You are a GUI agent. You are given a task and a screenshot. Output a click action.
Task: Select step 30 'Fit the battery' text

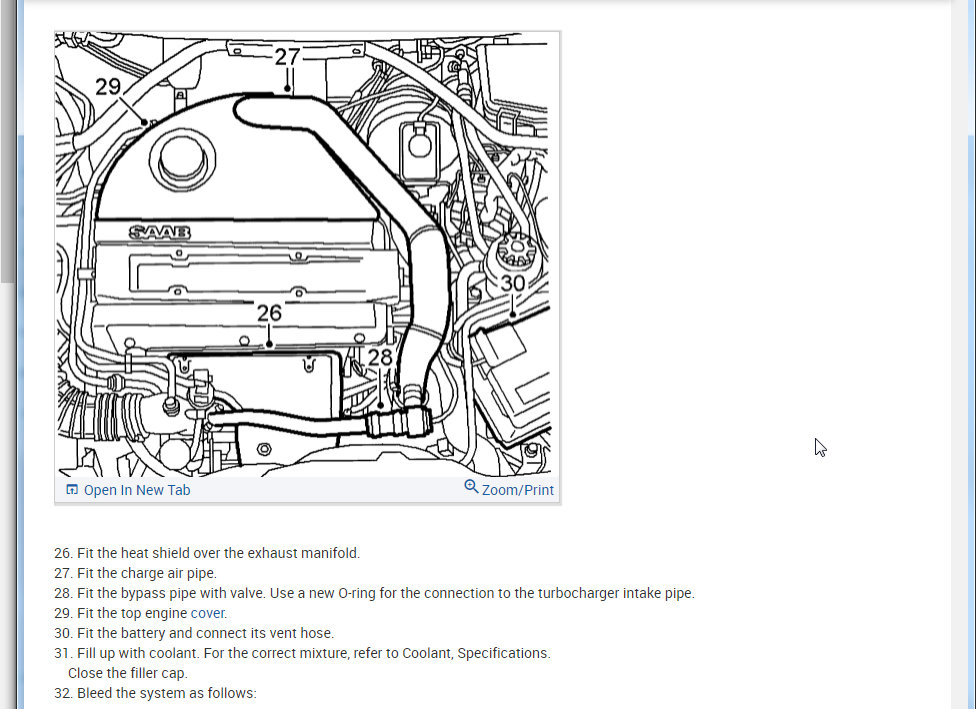click(x=194, y=633)
